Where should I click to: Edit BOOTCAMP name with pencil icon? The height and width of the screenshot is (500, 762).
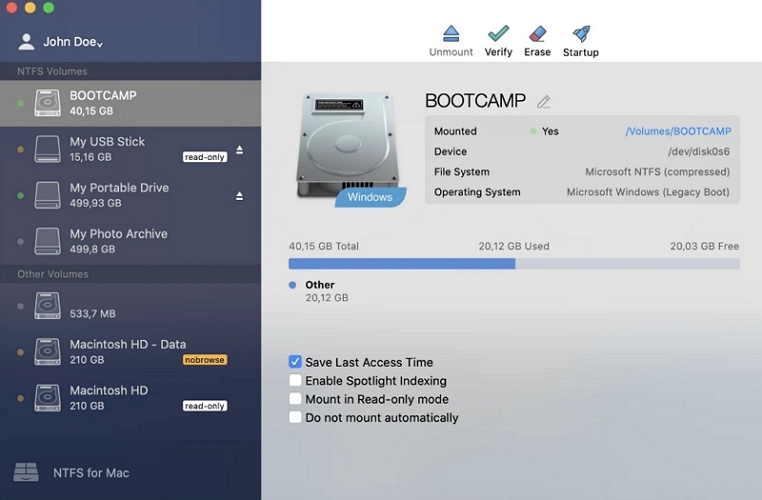coord(543,102)
